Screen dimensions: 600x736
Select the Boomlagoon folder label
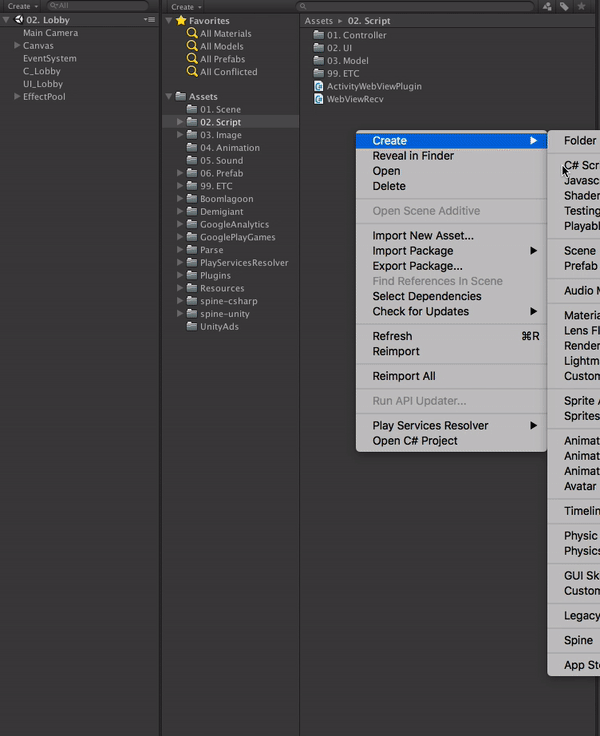(227, 199)
